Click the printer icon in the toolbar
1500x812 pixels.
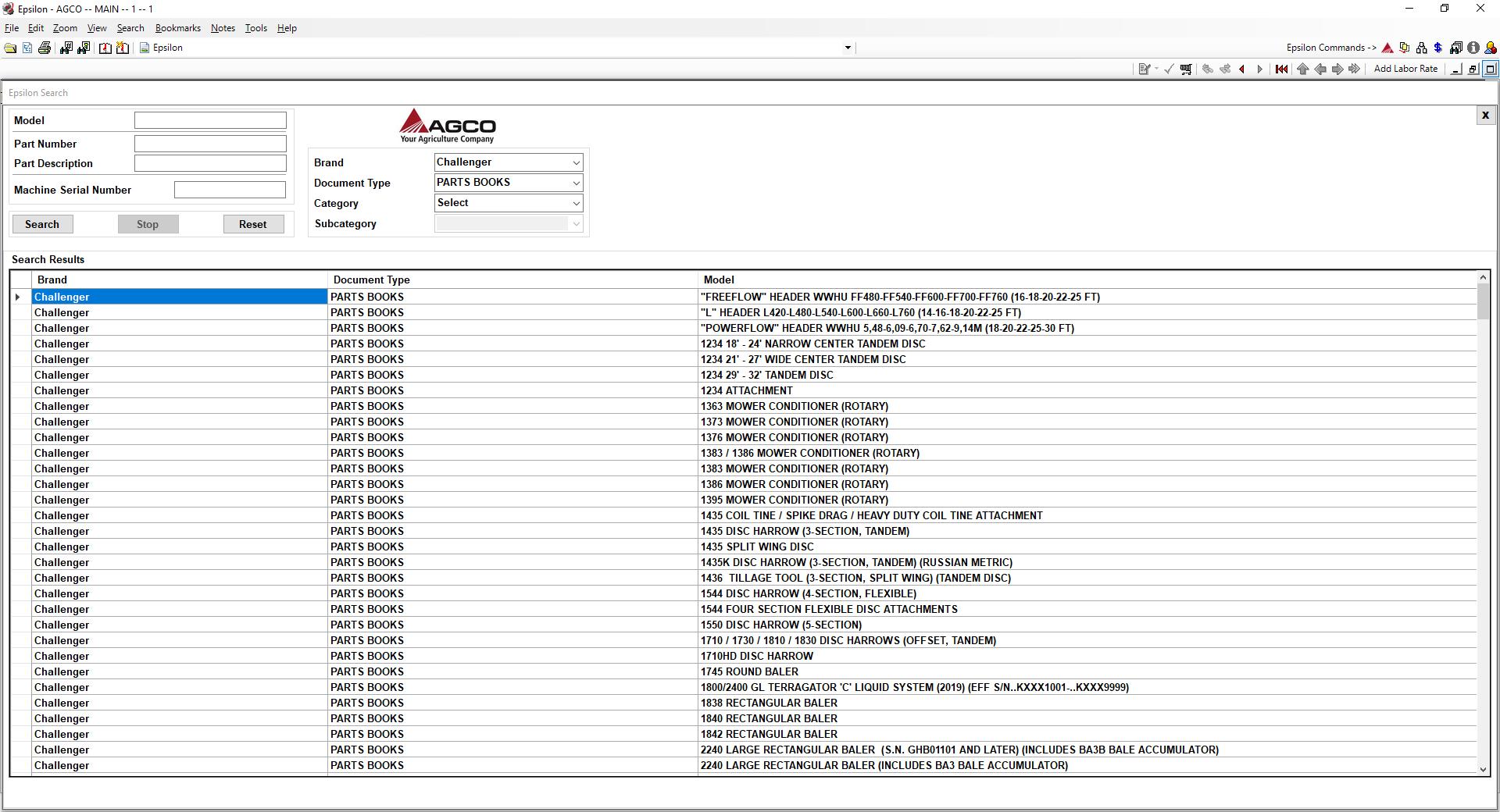[x=45, y=48]
